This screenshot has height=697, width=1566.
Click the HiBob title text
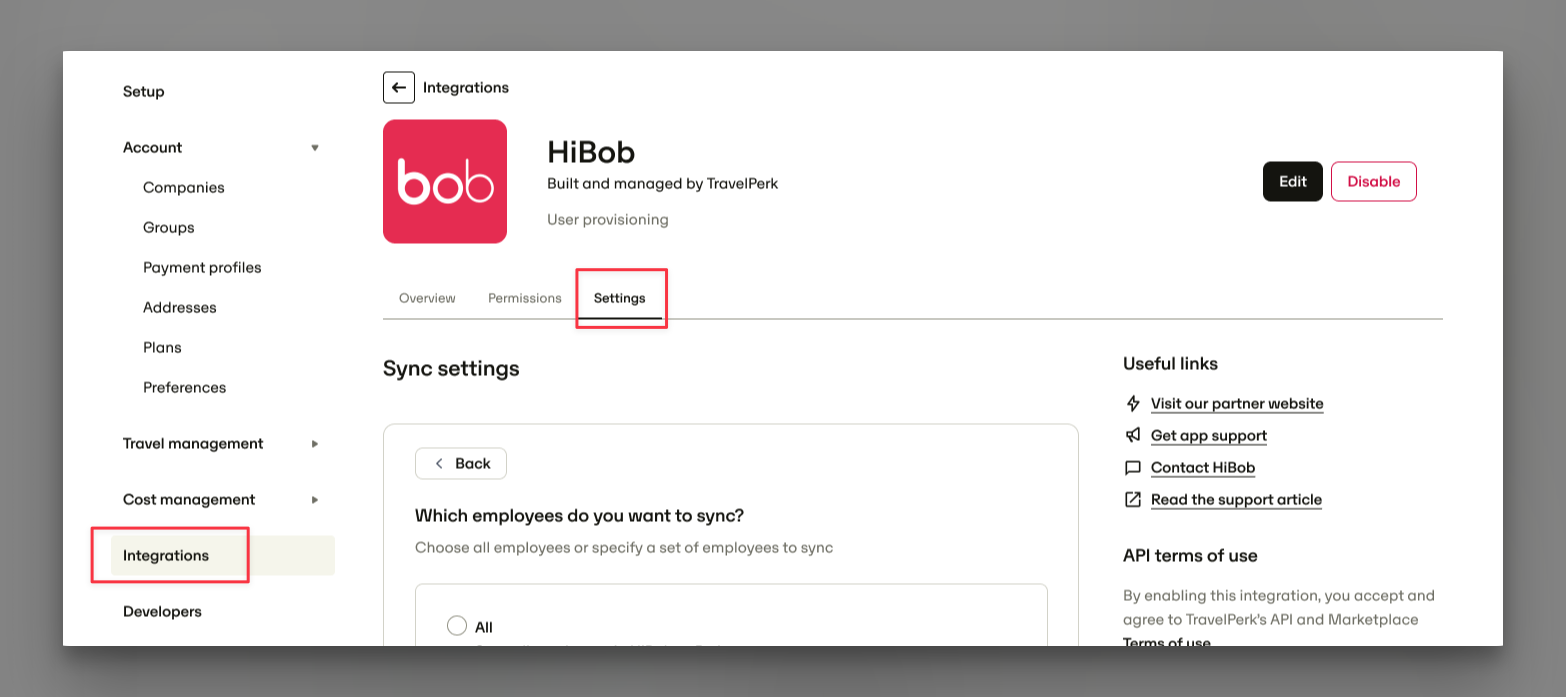click(x=591, y=152)
